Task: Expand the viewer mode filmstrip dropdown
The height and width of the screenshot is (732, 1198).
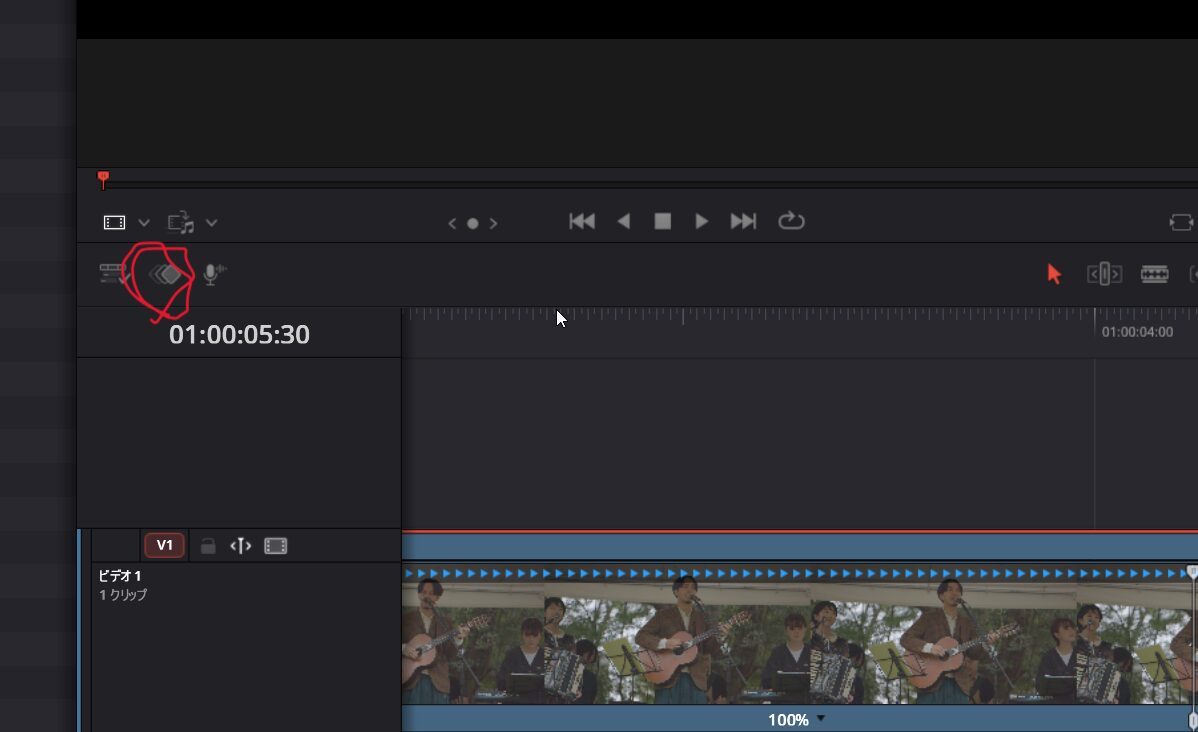Action: 143,223
